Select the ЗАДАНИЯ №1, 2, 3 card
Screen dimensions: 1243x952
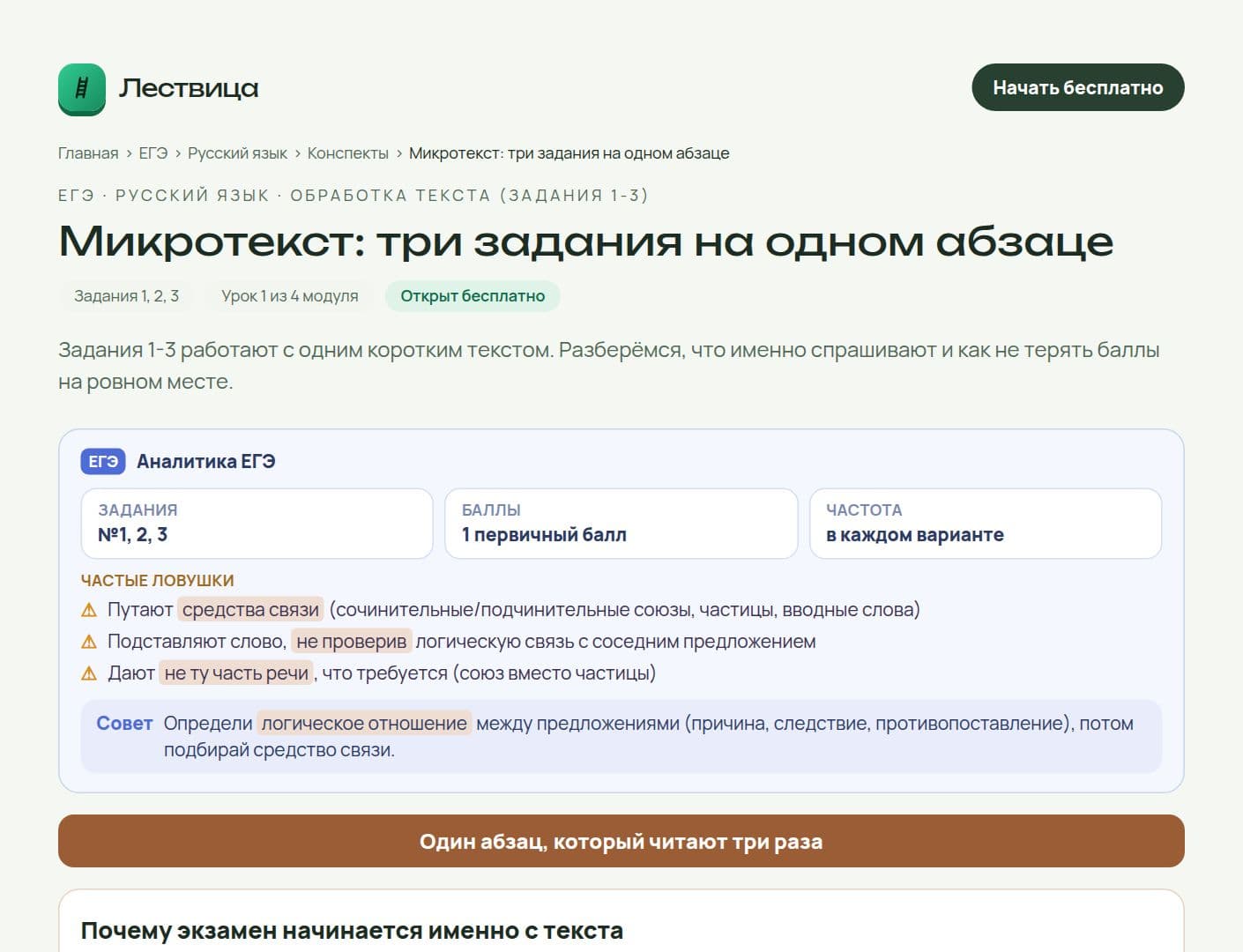point(257,524)
